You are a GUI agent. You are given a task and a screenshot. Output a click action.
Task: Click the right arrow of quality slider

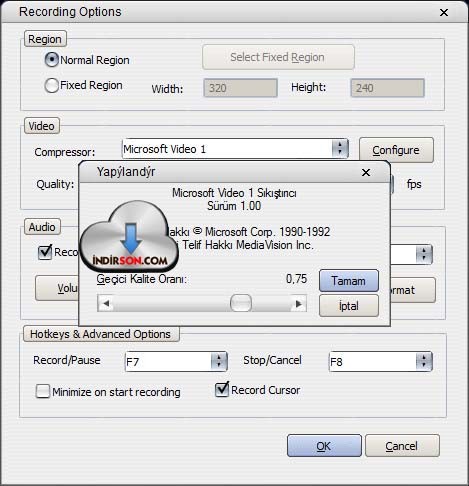coord(298,303)
